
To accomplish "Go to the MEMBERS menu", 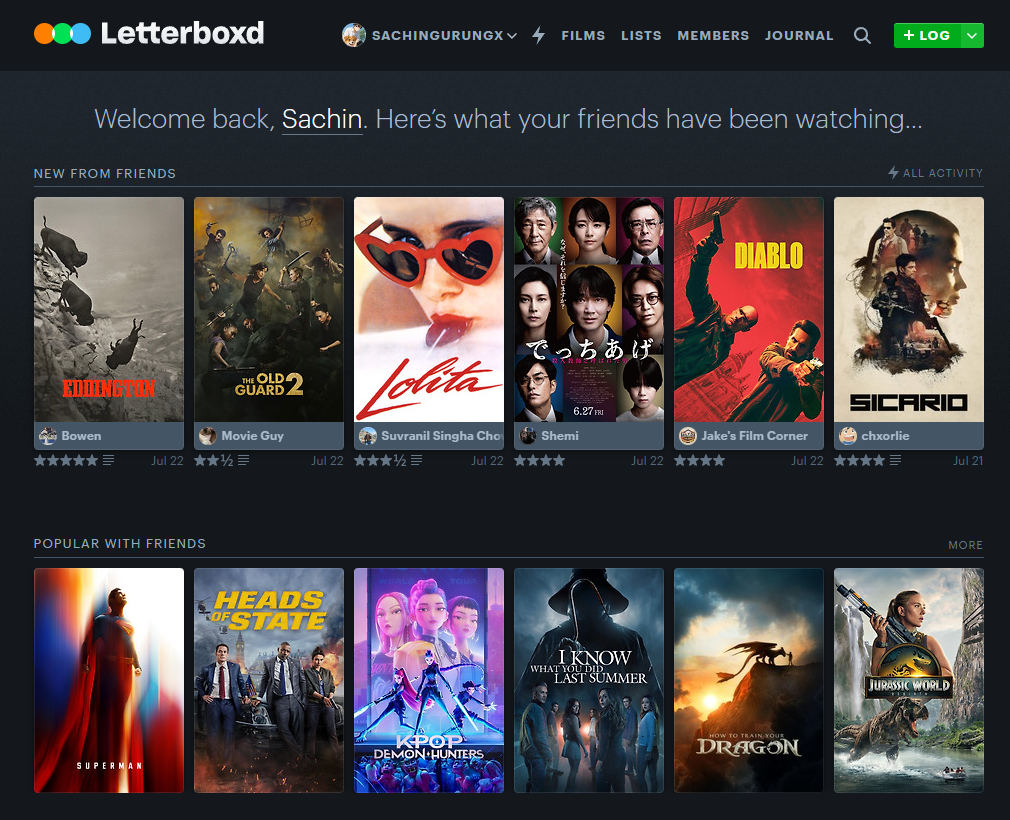I will (713, 35).
